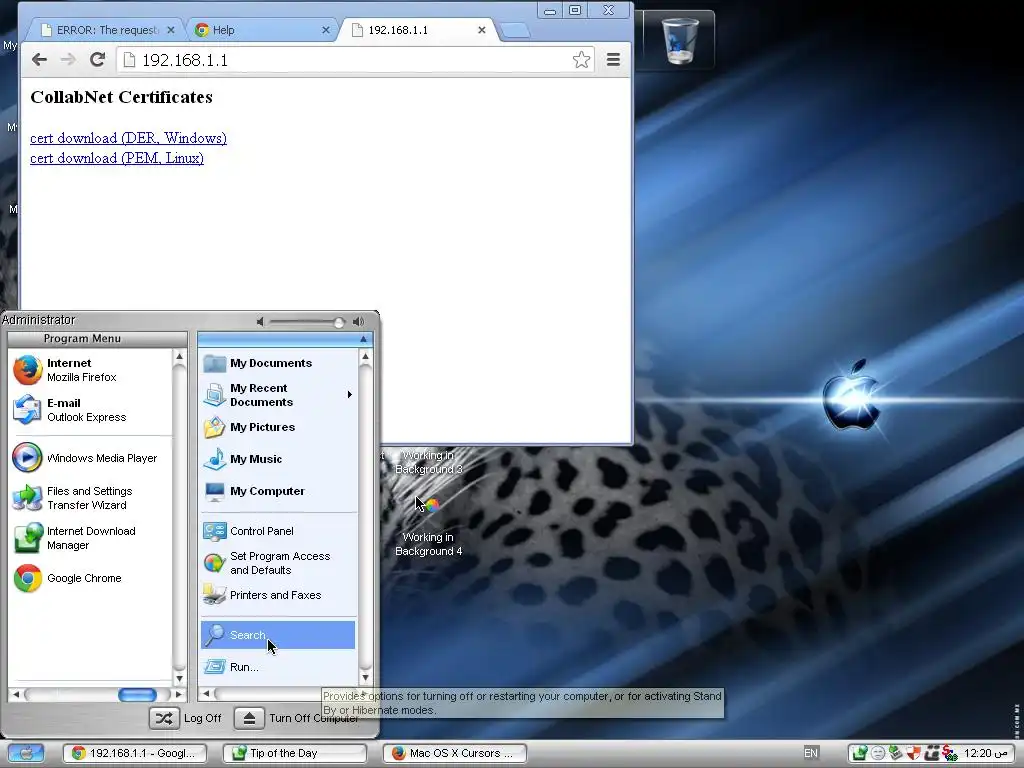Go back with Chrome's back arrow
Screen dimensions: 1024x768
39,59
